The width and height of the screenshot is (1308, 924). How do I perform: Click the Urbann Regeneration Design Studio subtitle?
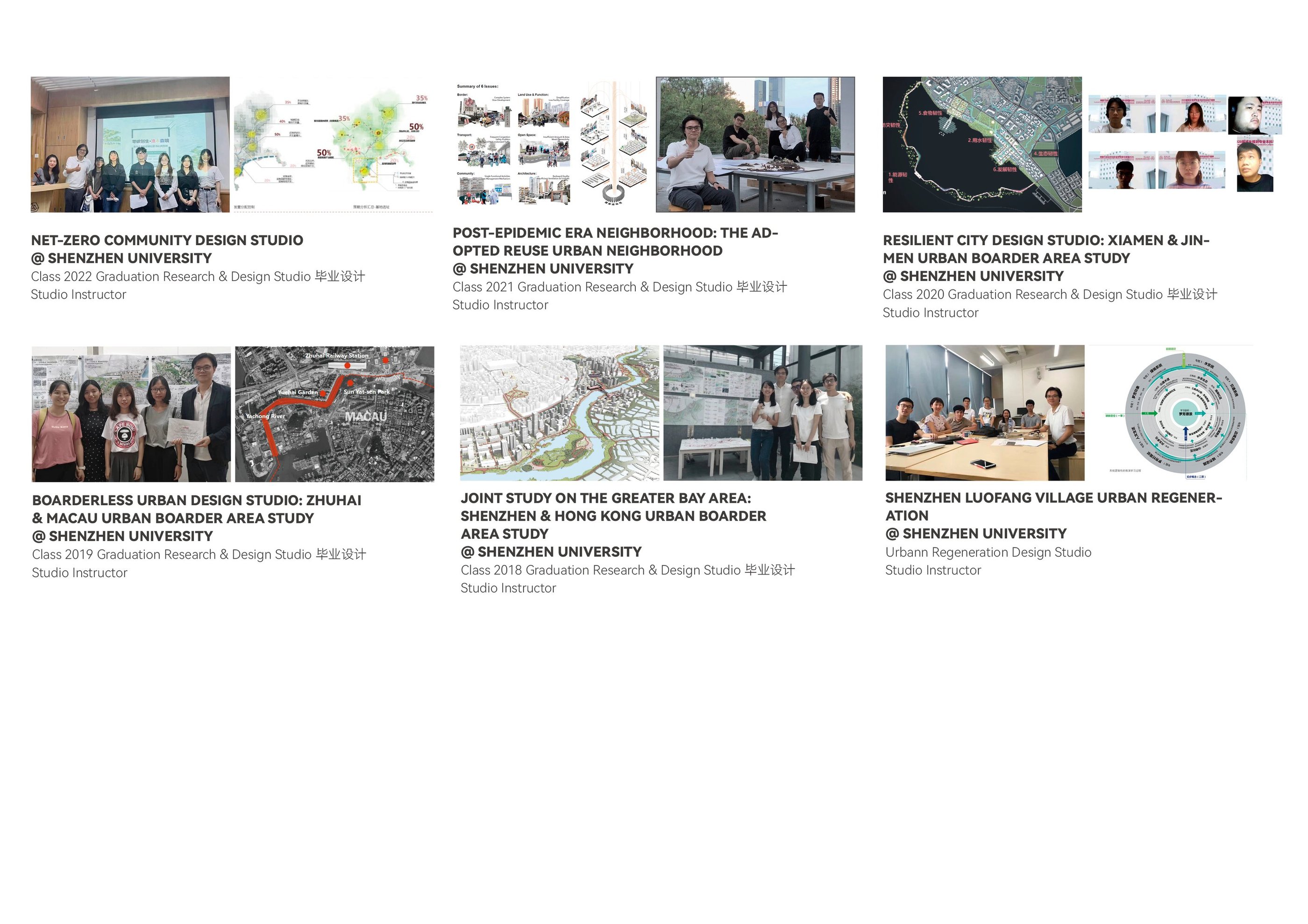tap(988, 552)
